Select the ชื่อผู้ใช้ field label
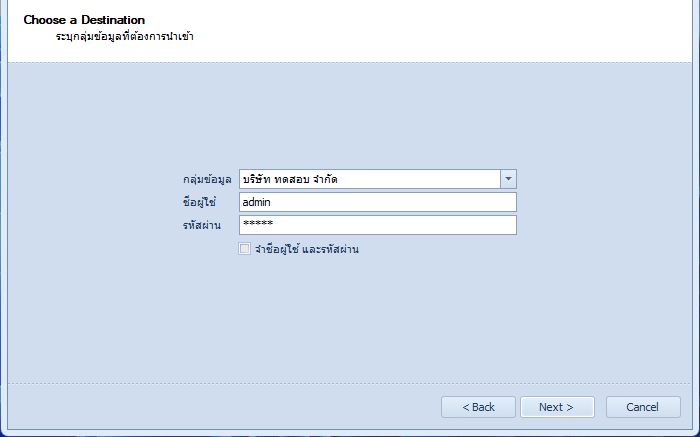This screenshot has width=700, height=437. click(x=199, y=202)
